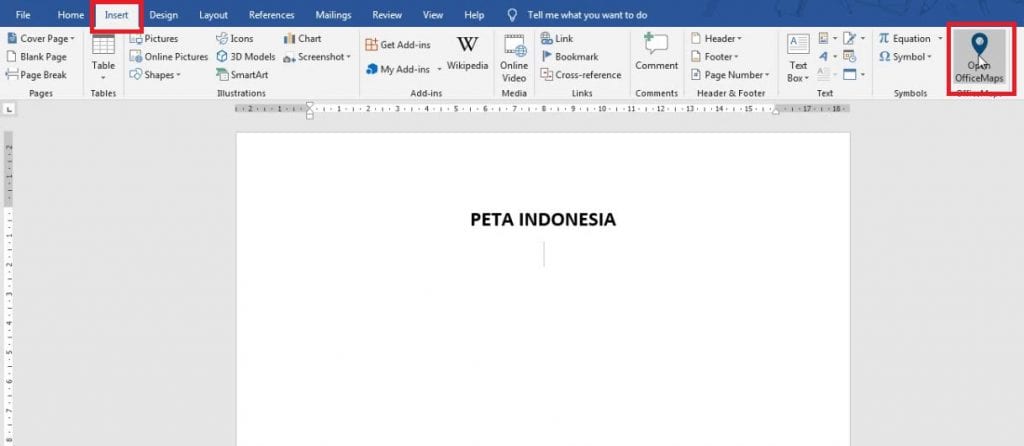Expand the Shapes gallery

[x=155, y=74]
